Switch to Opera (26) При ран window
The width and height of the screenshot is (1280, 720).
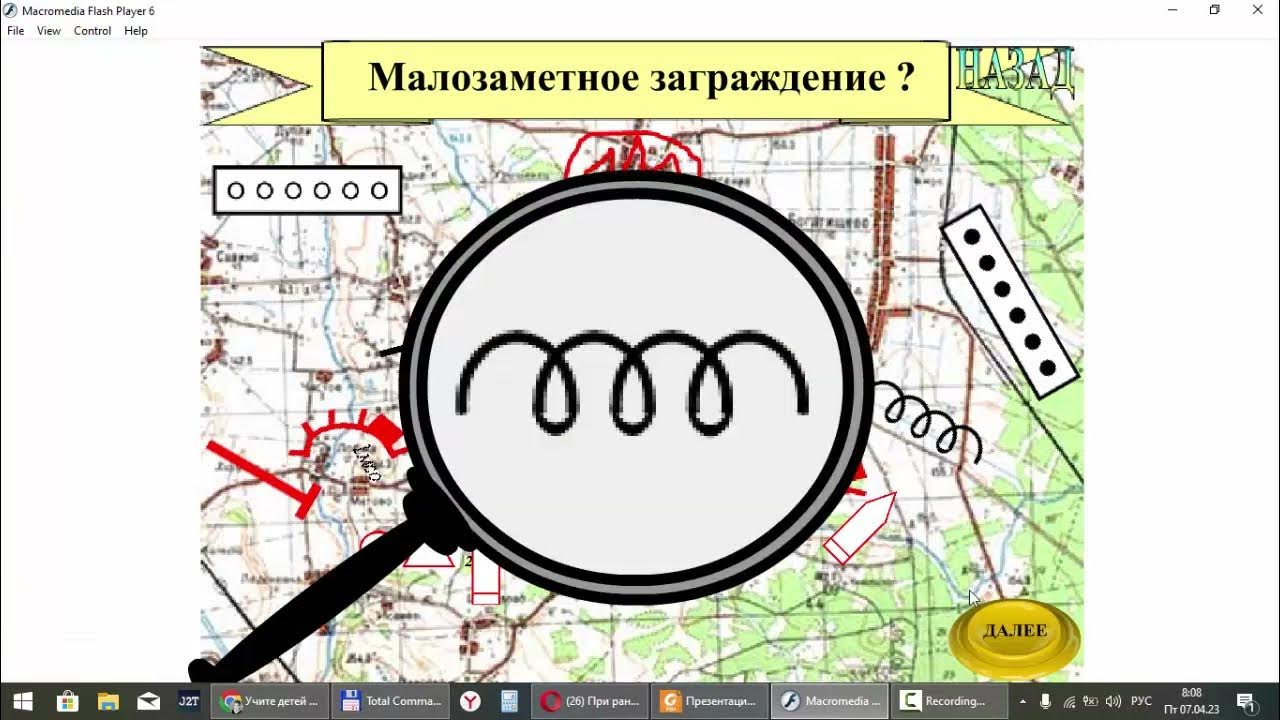(589, 701)
